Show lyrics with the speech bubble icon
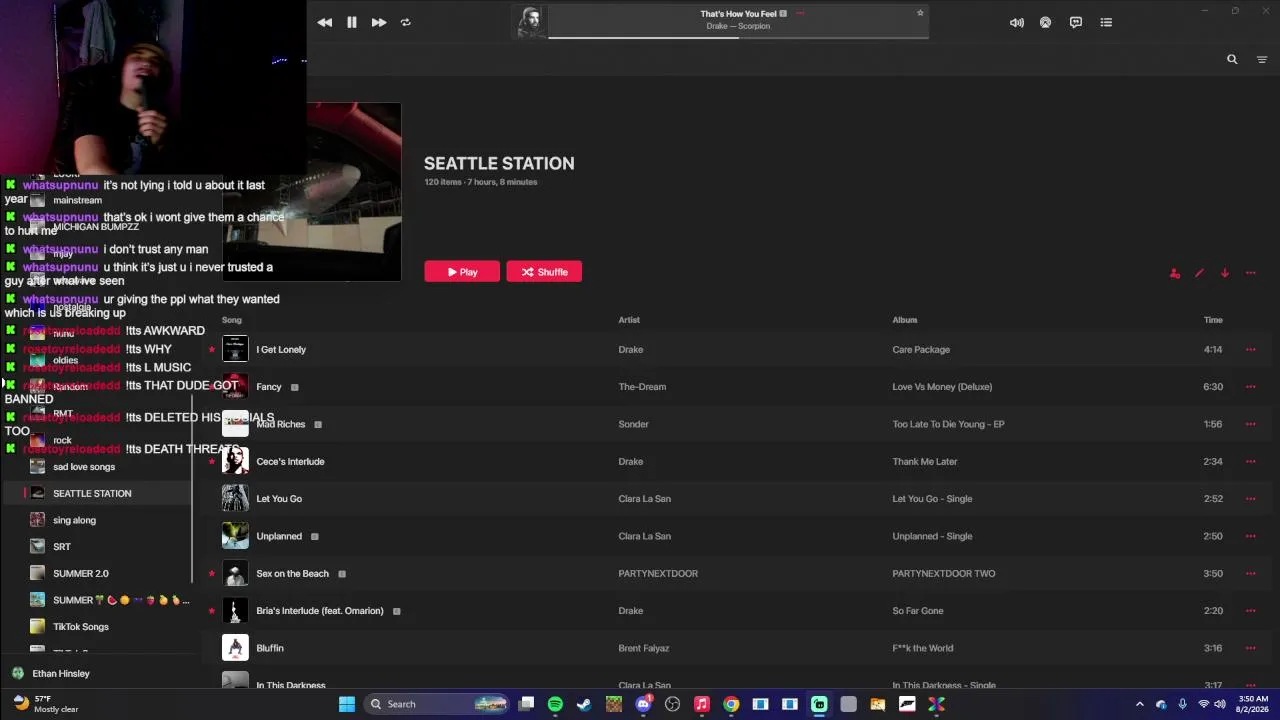This screenshot has width=1280, height=720. pyautogui.click(x=1076, y=22)
